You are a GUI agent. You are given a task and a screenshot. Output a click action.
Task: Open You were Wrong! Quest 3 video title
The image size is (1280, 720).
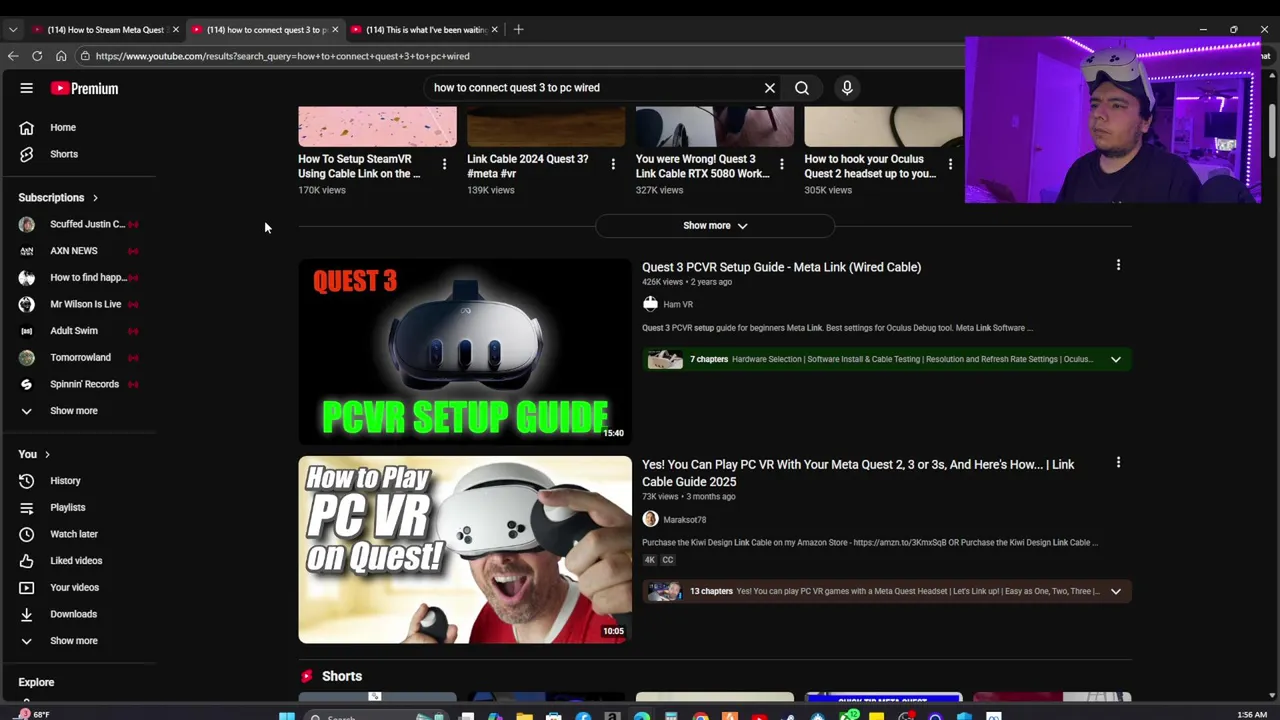(x=702, y=166)
